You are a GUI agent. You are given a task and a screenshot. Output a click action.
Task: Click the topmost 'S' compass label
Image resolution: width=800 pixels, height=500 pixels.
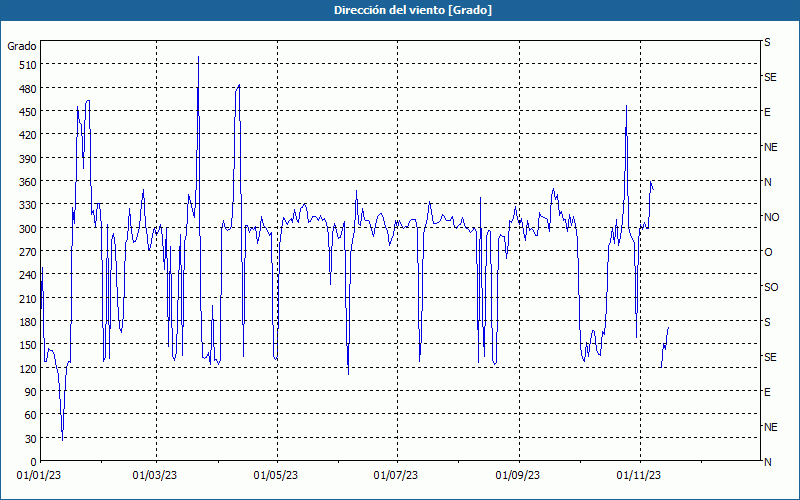767,42
